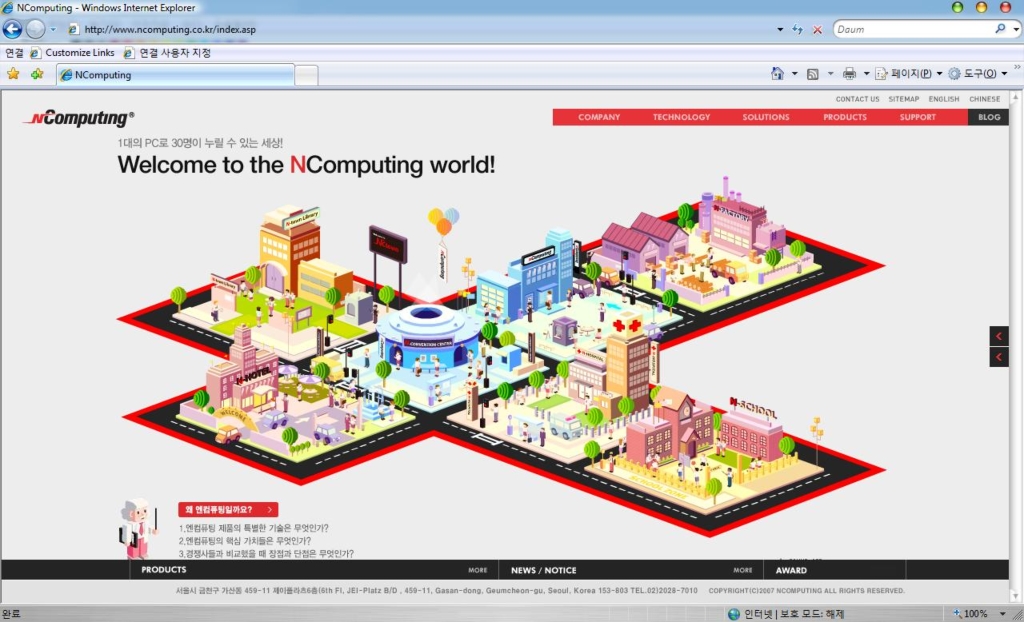Click the RSS feeds icon
The width and height of the screenshot is (1024, 622).
click(x=812, y=74)
